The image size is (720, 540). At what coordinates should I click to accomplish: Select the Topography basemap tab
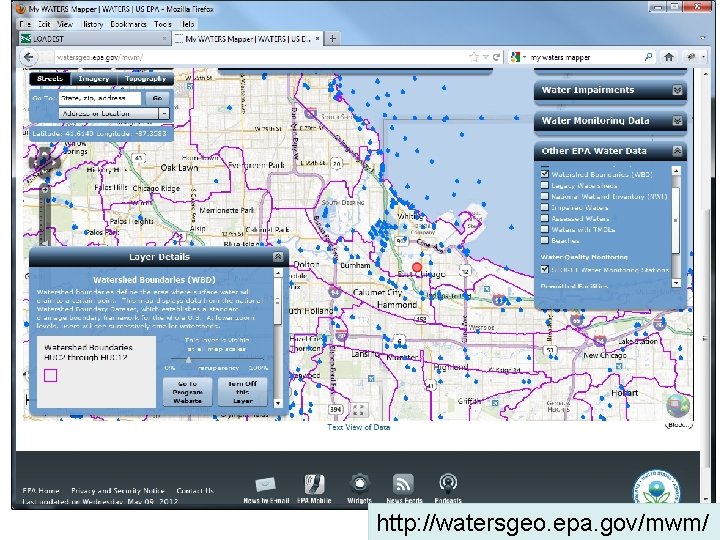[146, 79]
